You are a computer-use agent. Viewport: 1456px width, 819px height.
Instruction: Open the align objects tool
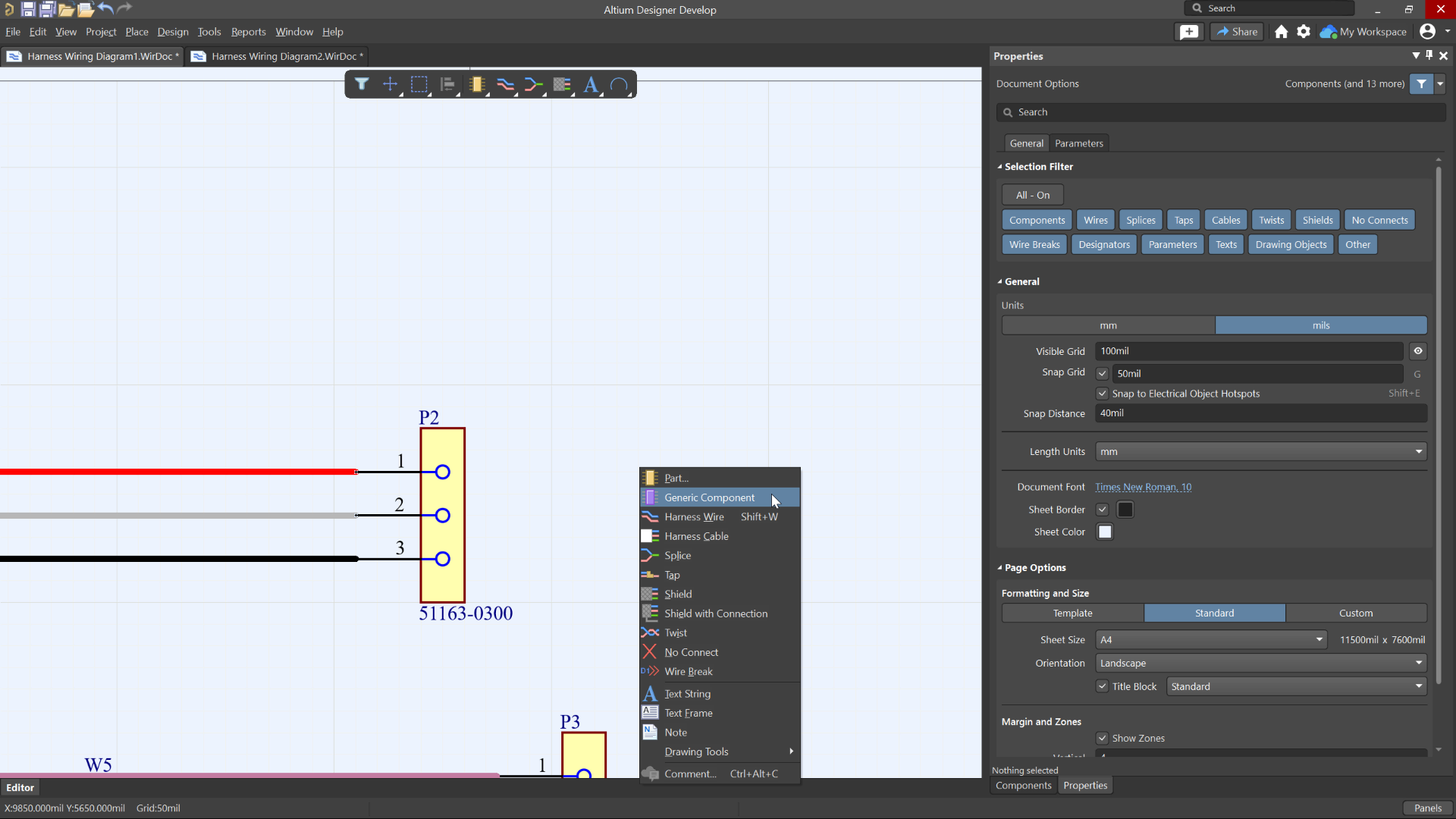coord(447,84)
